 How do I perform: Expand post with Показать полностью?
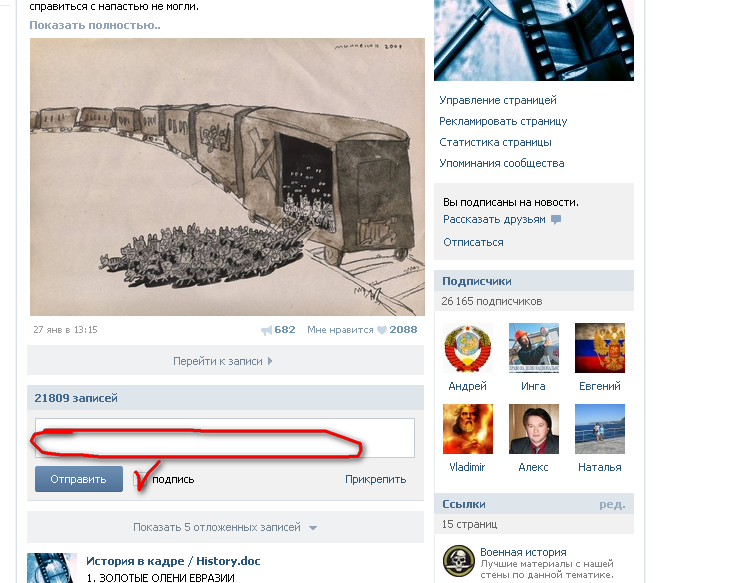point(95,25)
